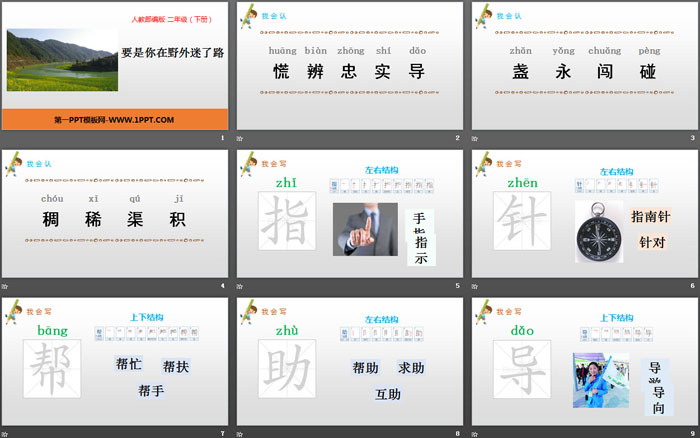Select slide 7 thumbnail showing character 帮

[x=115, y=362]
